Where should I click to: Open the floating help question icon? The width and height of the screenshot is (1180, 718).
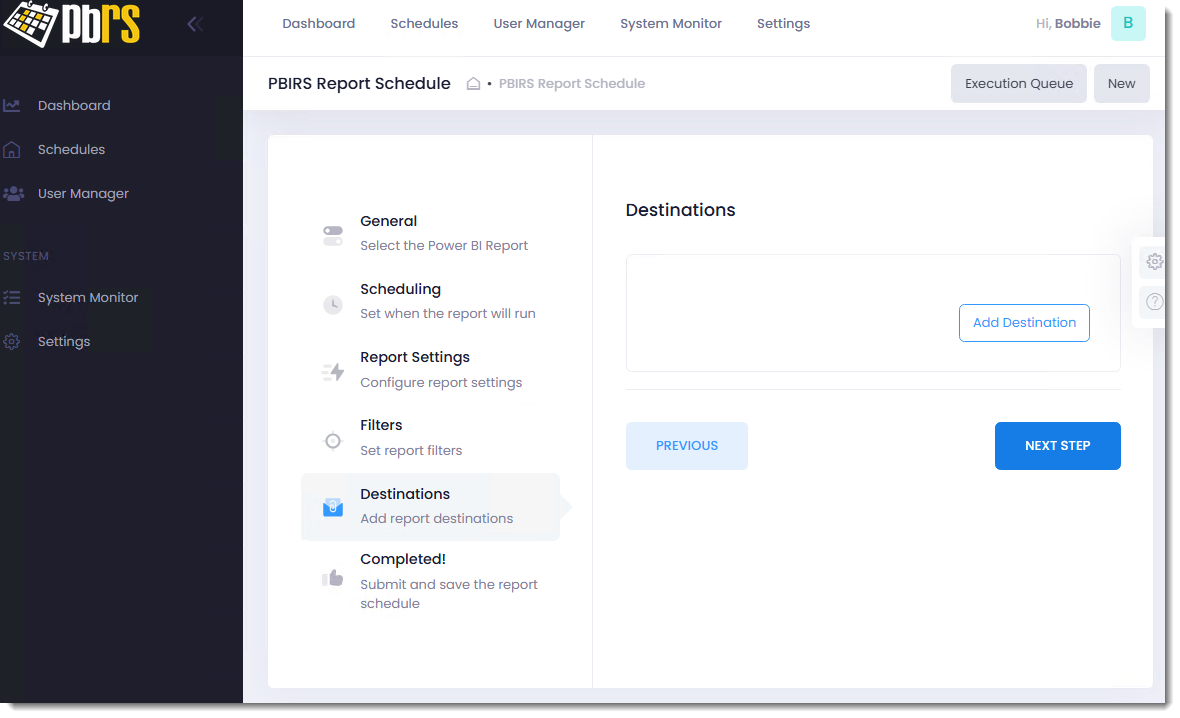point(1154,301)
